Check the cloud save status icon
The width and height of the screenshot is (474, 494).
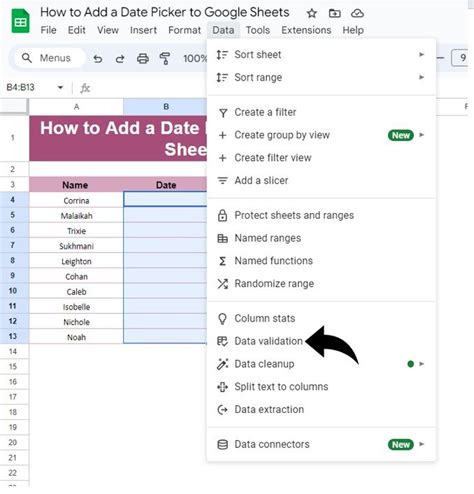coord(357,14)
